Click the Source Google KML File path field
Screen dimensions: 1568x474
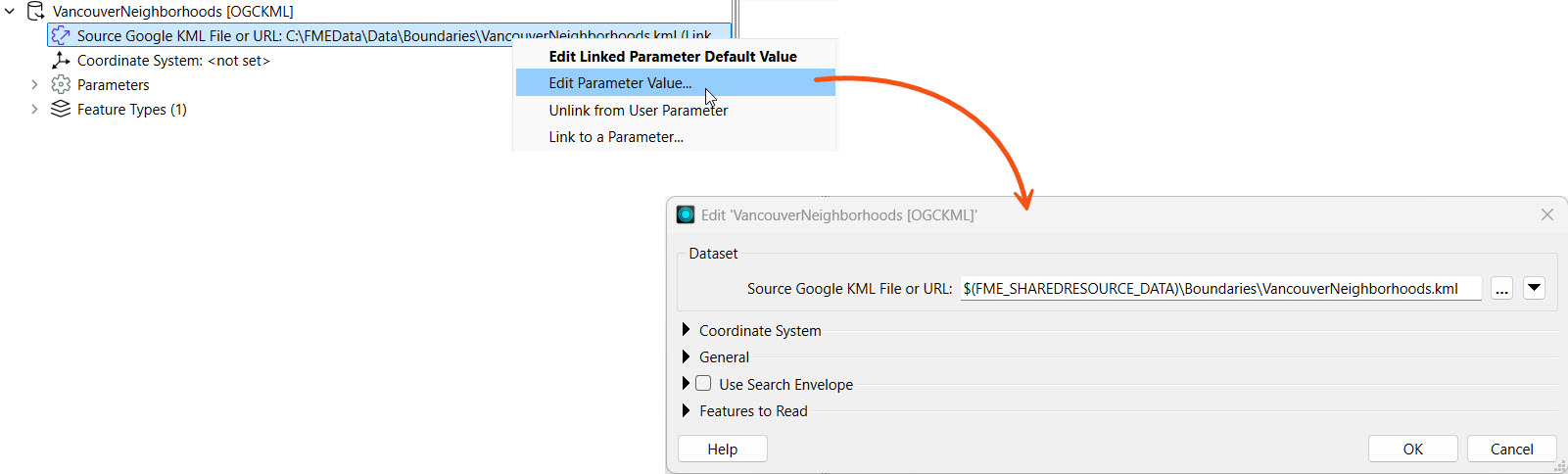pos(1219,289)
